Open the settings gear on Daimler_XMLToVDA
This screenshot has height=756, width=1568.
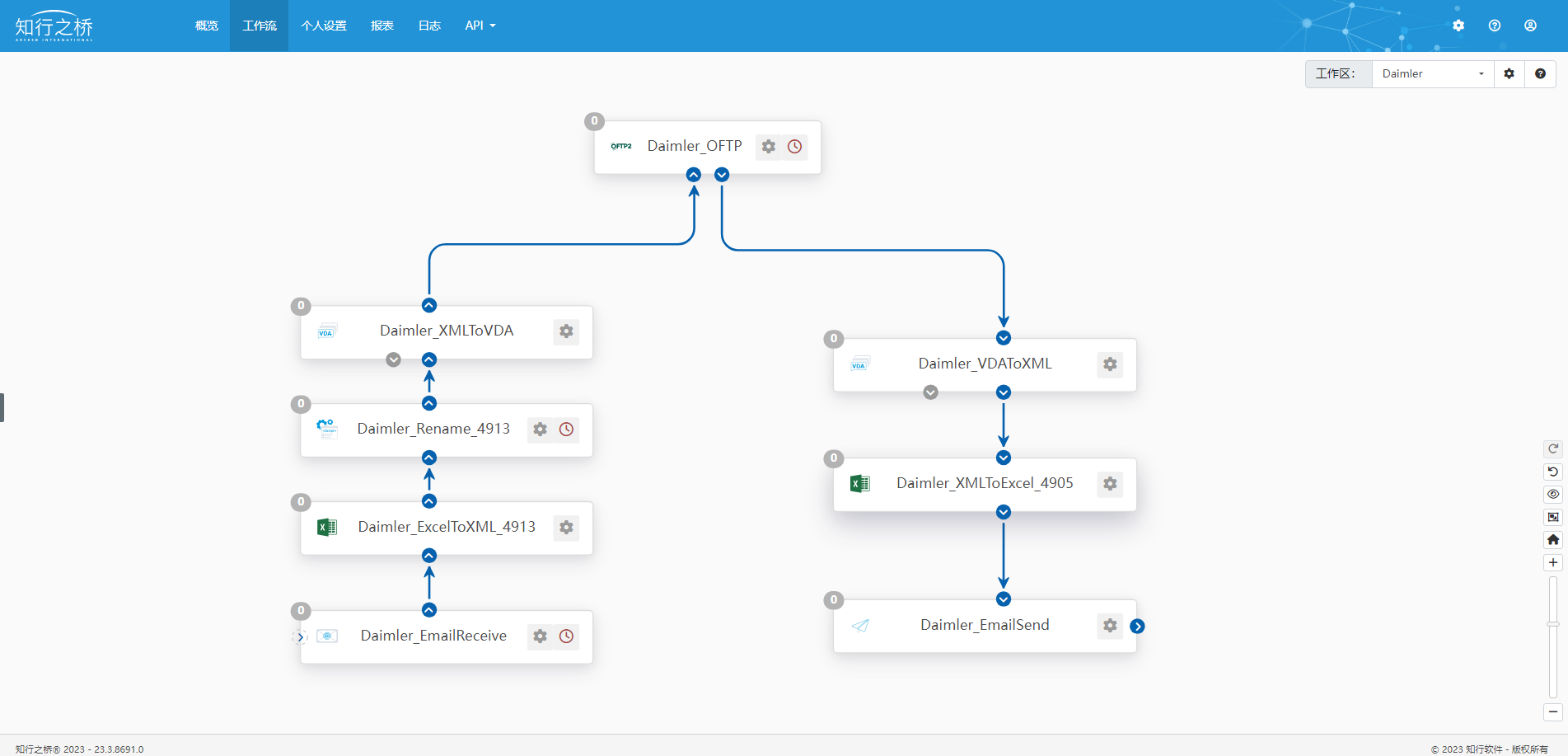tap(566, 331)
